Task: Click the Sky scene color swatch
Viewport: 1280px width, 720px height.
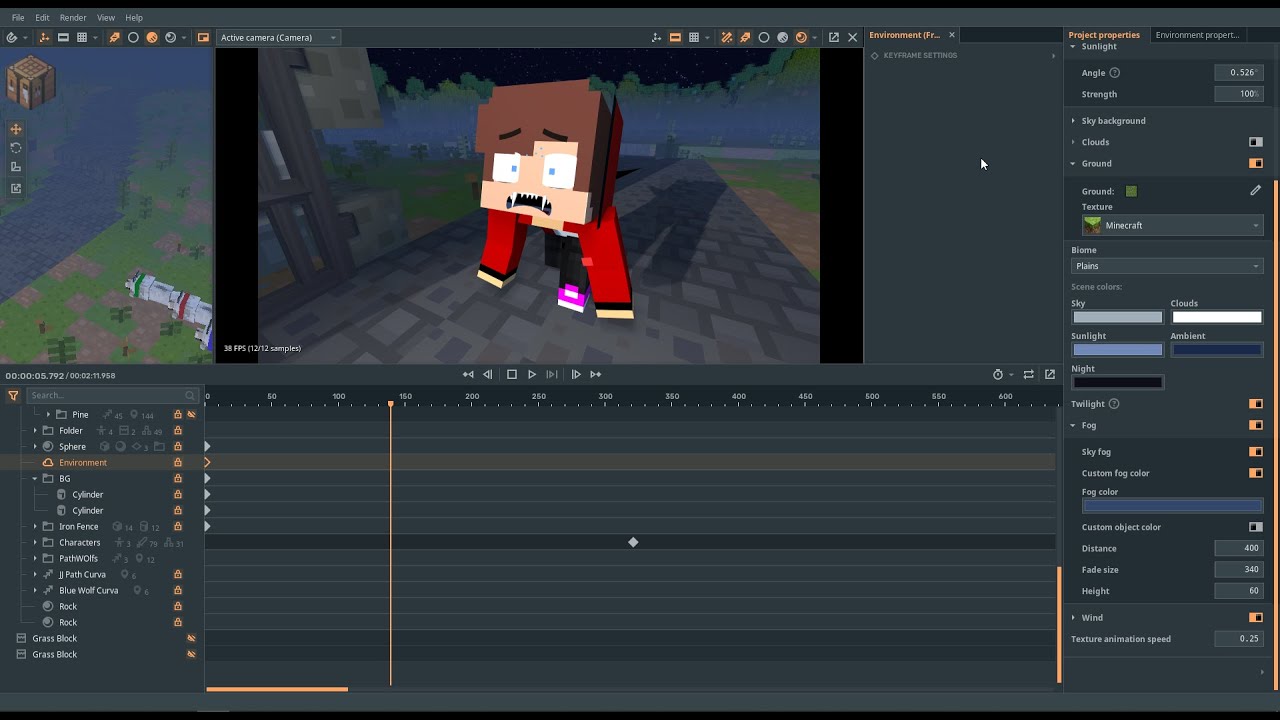Action: [x=1117, y=317]
